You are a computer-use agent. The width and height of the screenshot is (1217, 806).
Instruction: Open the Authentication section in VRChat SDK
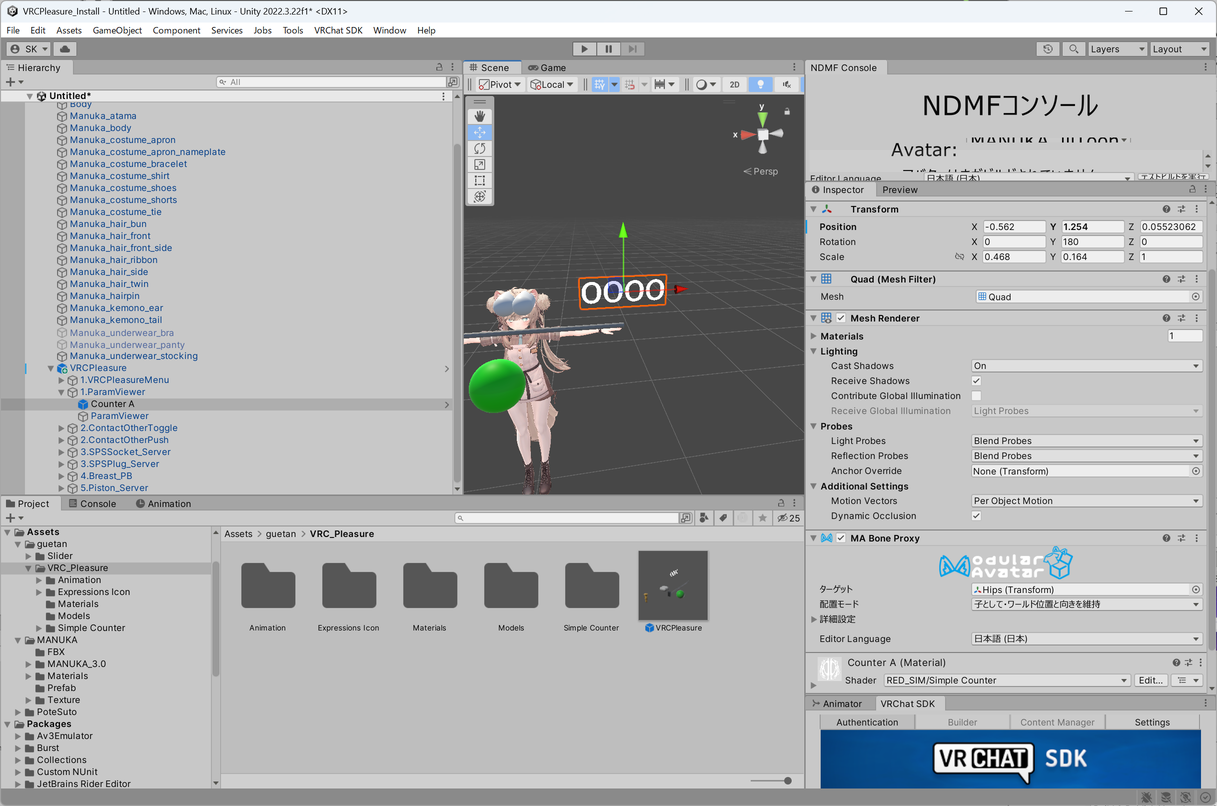pyautogui.click(x=867, y=722)
